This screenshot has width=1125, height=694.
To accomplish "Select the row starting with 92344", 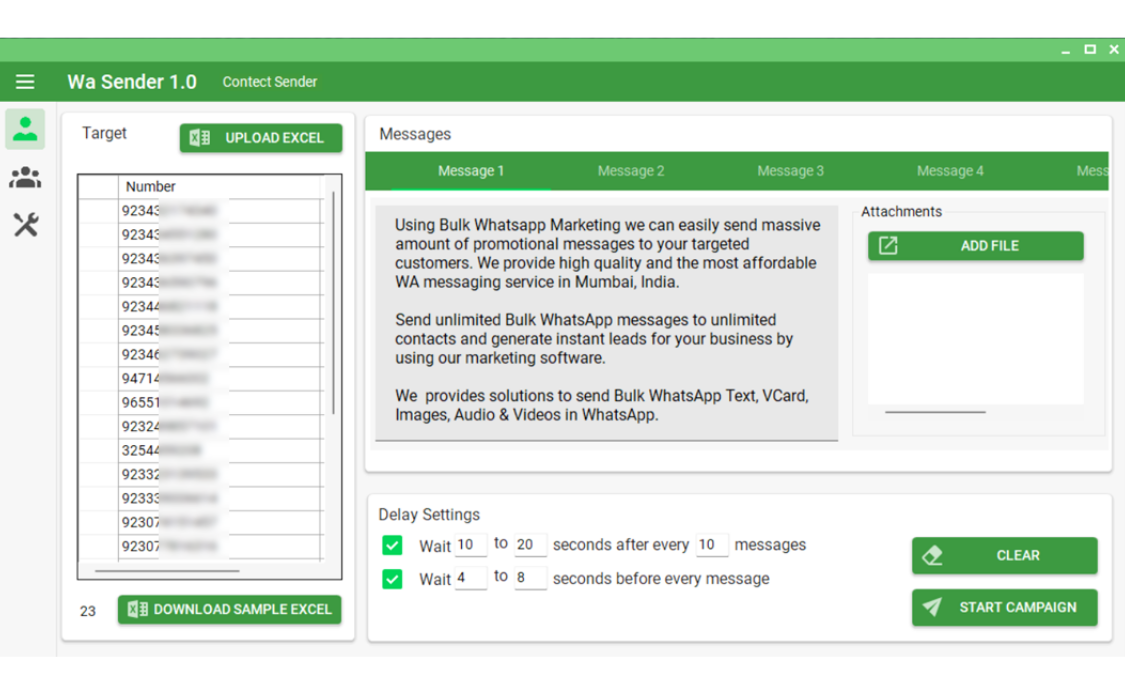I will pos(201,306).
